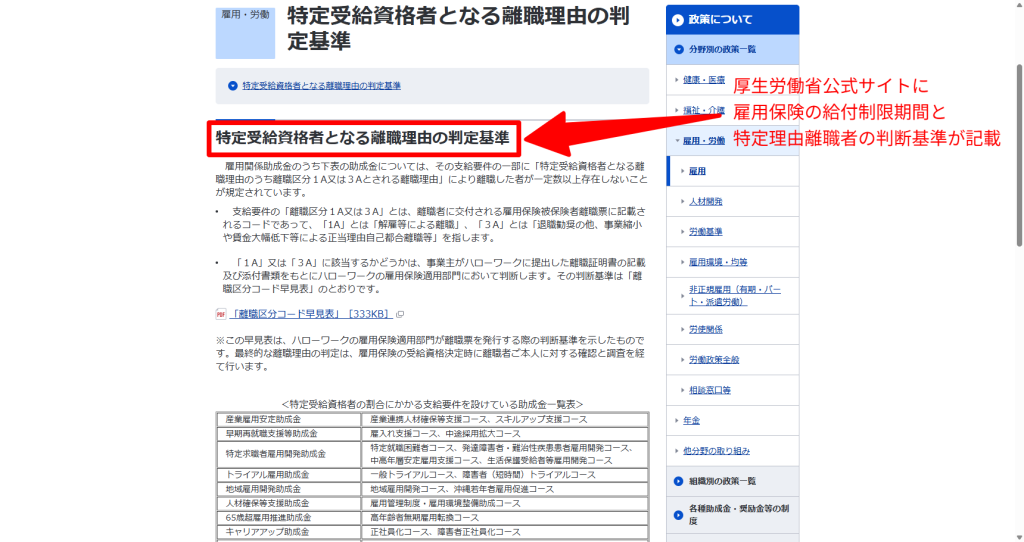Click the 早期再就職支援等助成金 table cell
This screenshot has width=1024, height=542.
pos(289,434)
